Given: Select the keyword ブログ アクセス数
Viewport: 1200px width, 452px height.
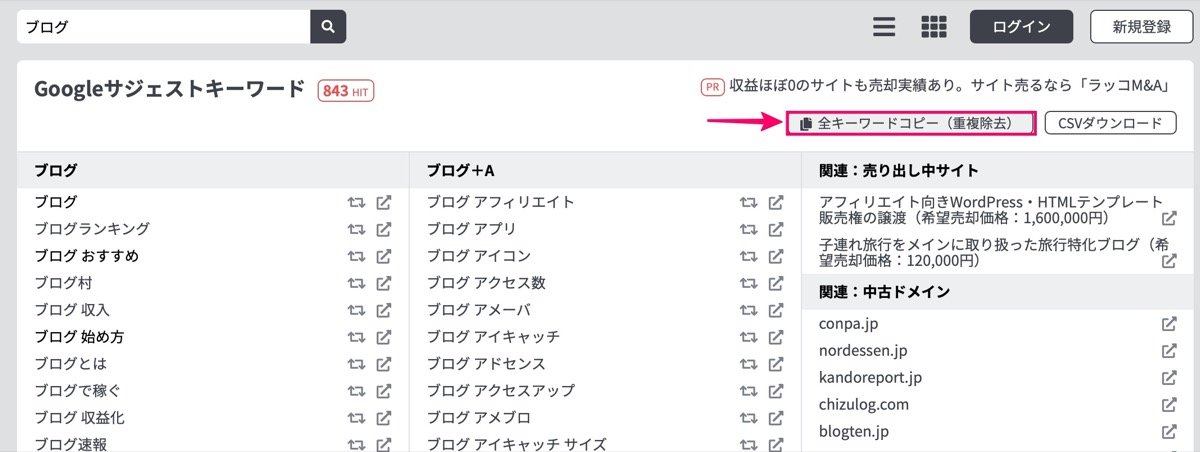Looking at the screenshot, I should tap(486, 283).
